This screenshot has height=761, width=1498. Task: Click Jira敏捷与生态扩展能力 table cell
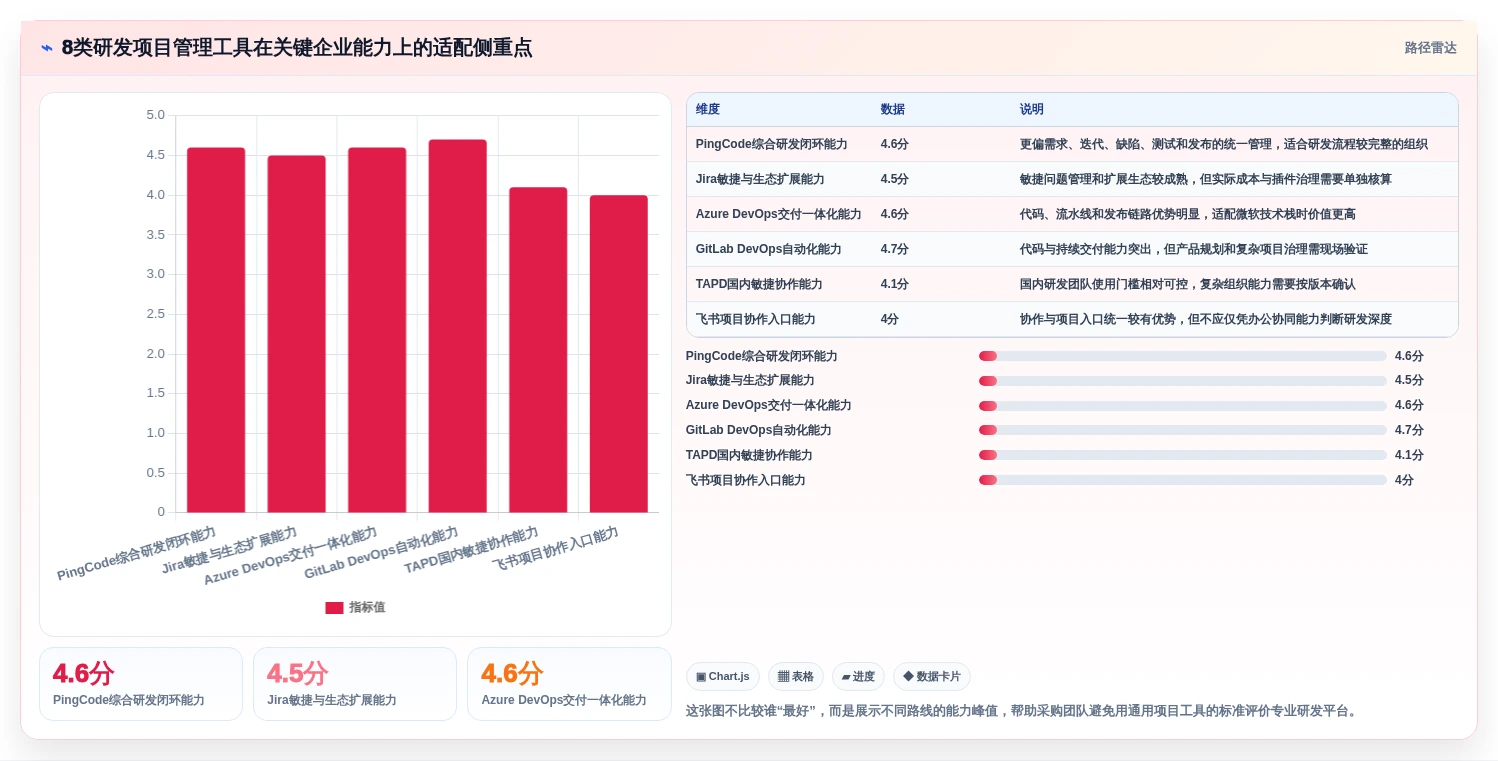760,179
